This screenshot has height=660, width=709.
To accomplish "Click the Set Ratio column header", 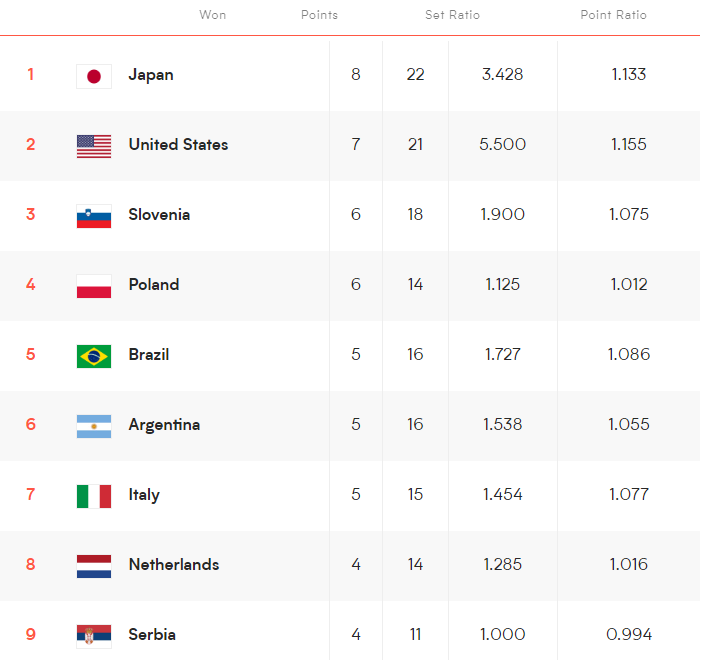I will tap(452, 15).
